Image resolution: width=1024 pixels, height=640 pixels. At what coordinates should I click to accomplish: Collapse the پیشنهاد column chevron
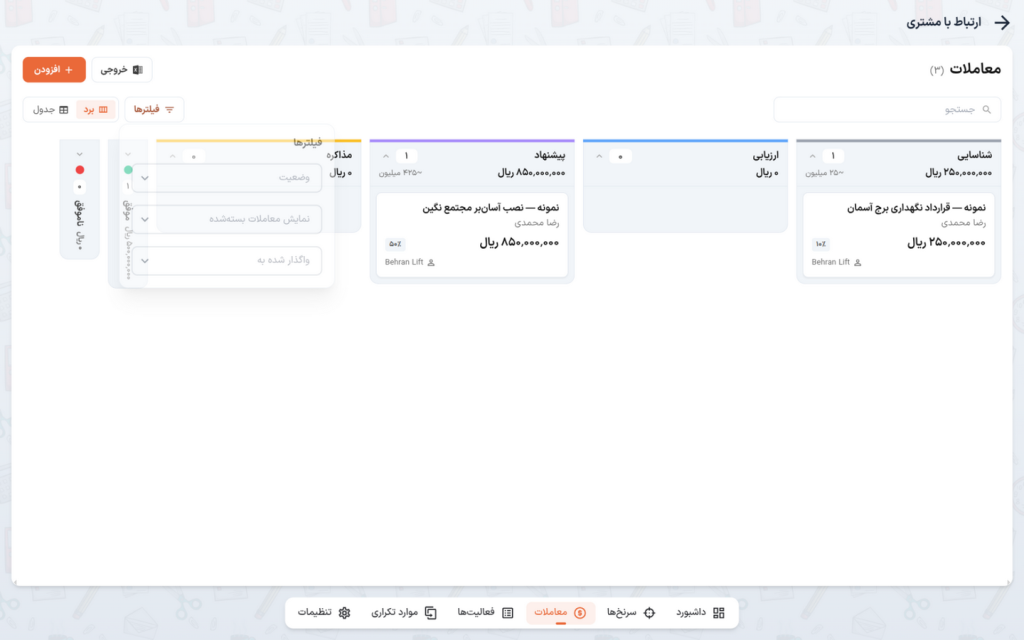click(x=386, y=156)
